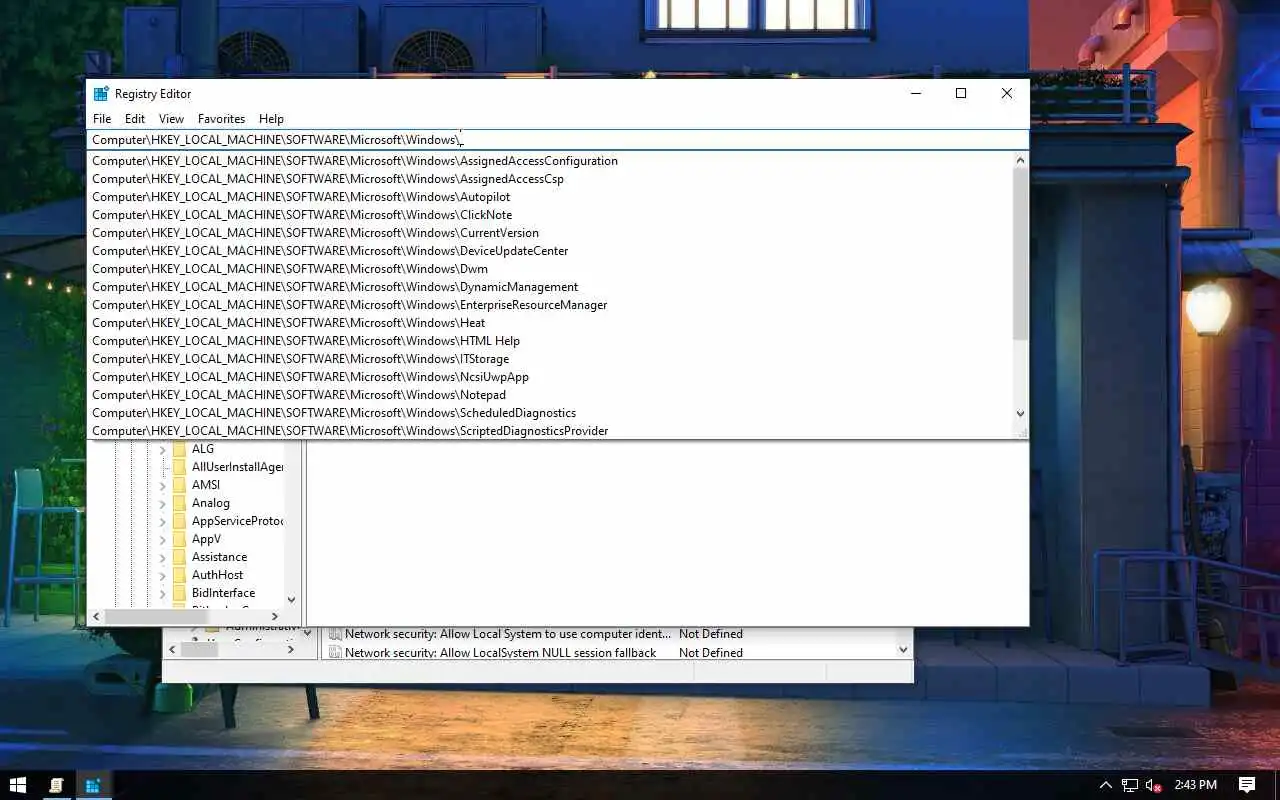The height and width of the screenshot is (800, 1280).
Task: Click suggestion list scroll down arrow
Action: point(1020,413)
